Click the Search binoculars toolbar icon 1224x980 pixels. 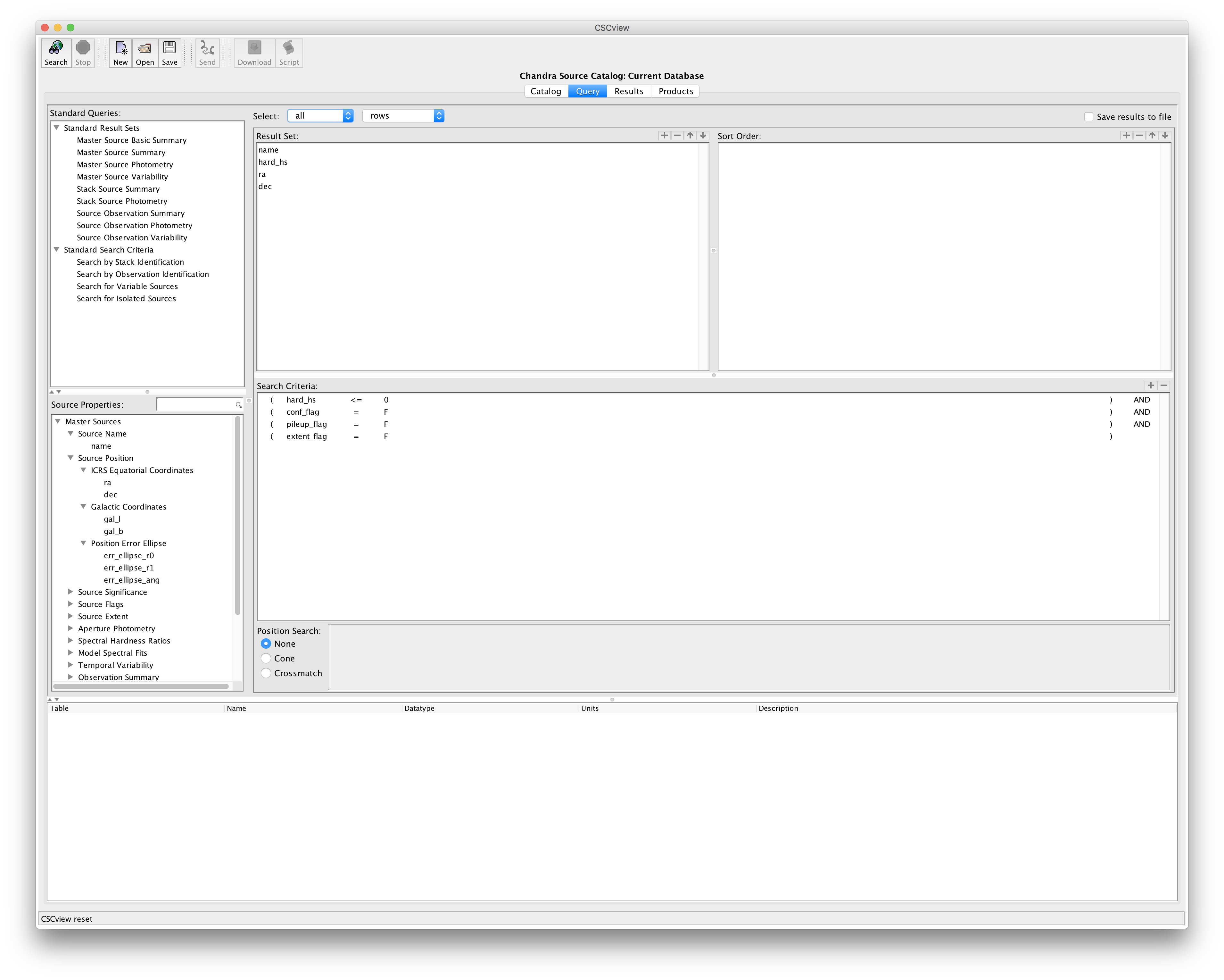pos(56,48)
